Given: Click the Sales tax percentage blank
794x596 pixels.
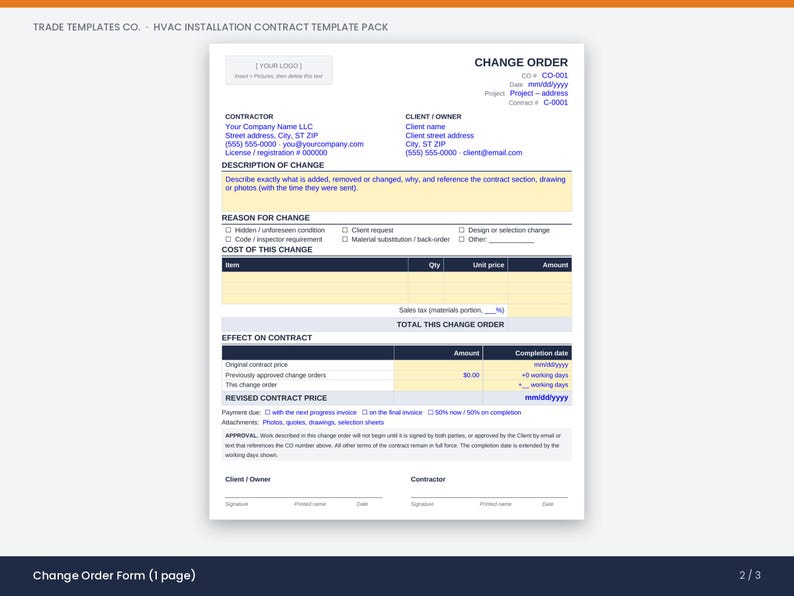Looking at the screenshot, I should 490,310.
